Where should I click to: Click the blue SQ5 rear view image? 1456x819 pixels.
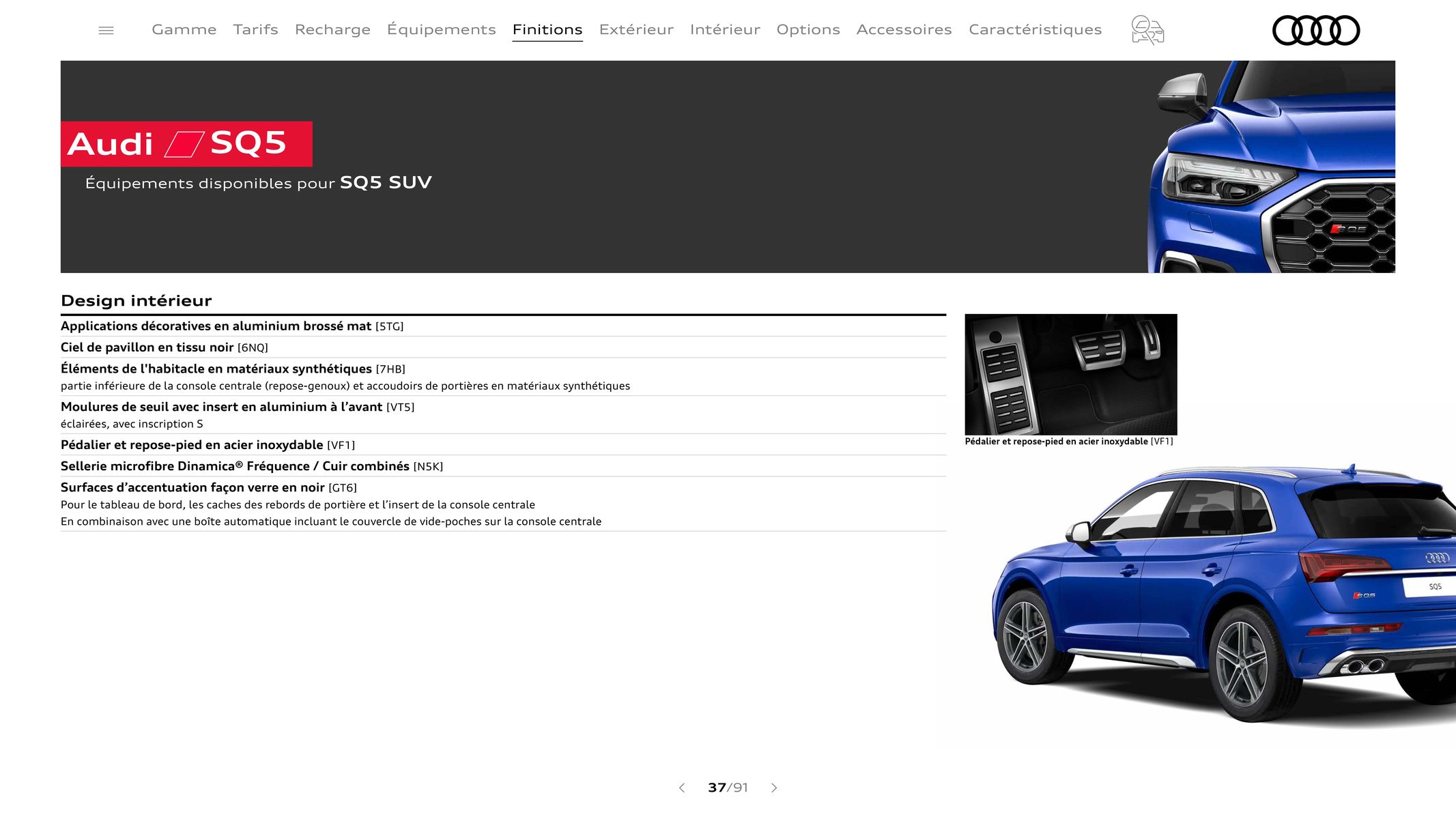pyautogui.click(x=1224, y=594)
